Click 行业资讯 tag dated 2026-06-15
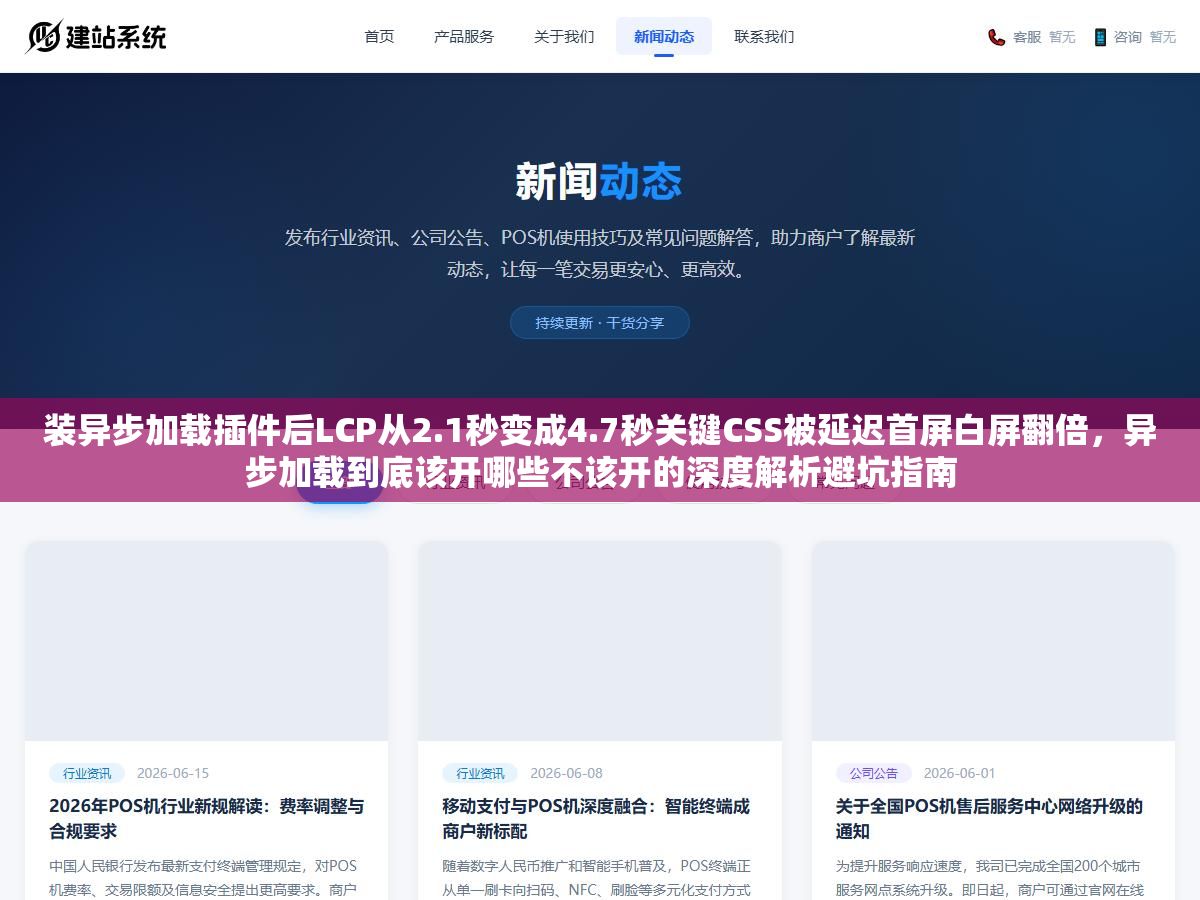The height and width of the screenshot is (900, 1200). (x=87, y=773)
